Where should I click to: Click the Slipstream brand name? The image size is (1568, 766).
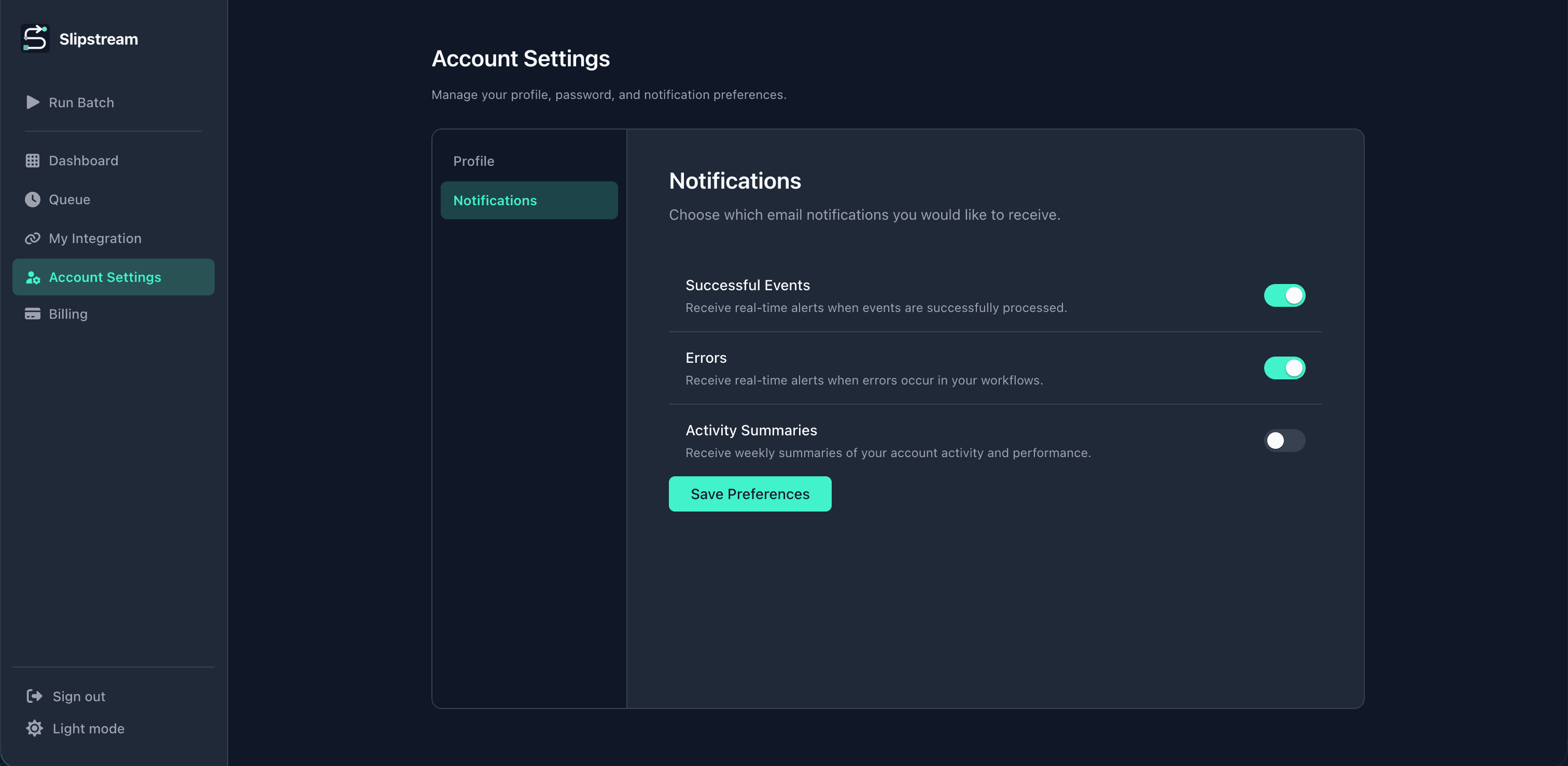click(x=99, y=39)
